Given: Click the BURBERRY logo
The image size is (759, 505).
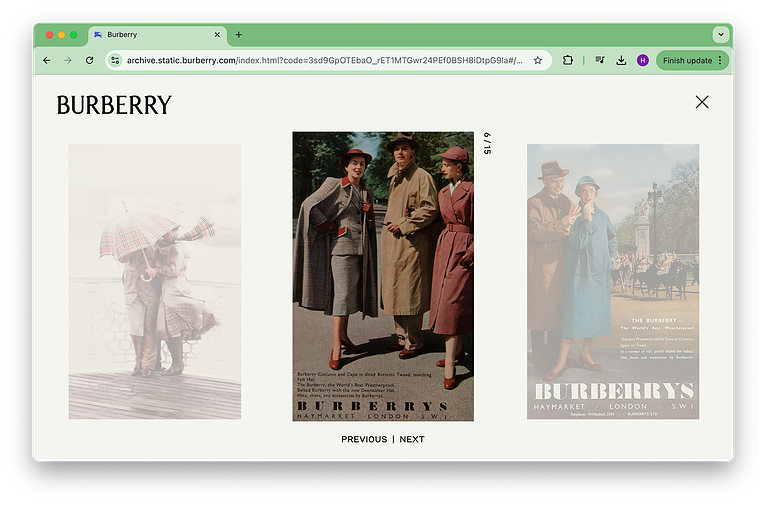Looking at the screenshot, I should coord(114,105).
